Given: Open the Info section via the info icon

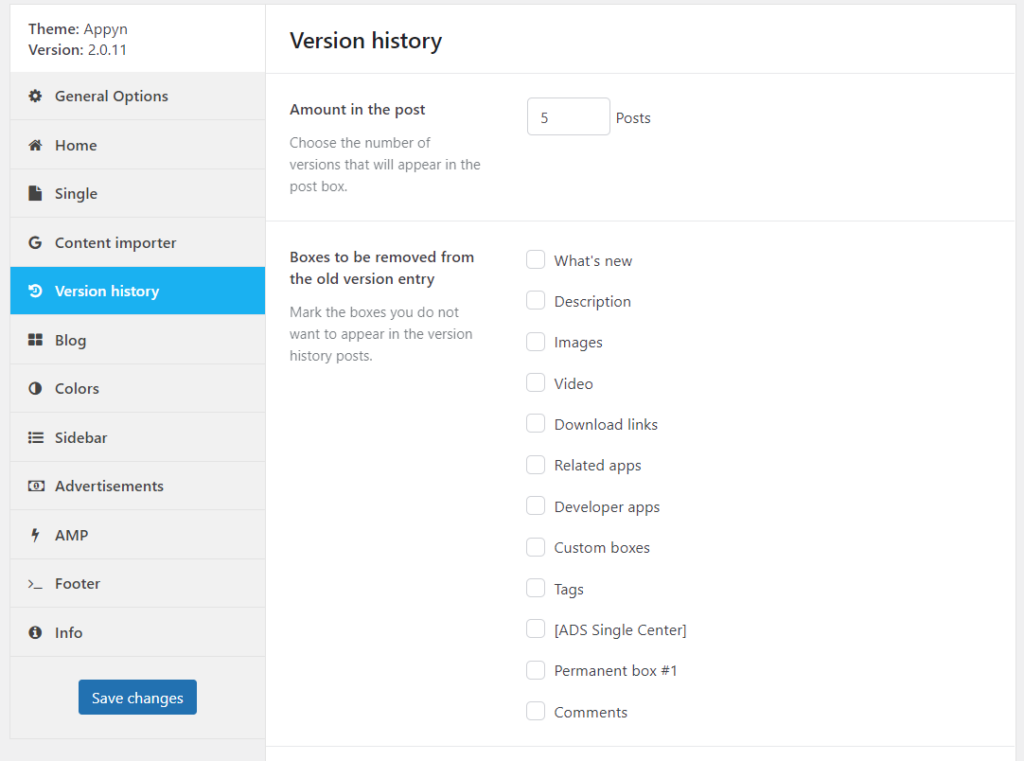Looking at the screenshot, I should click(35, 632).
